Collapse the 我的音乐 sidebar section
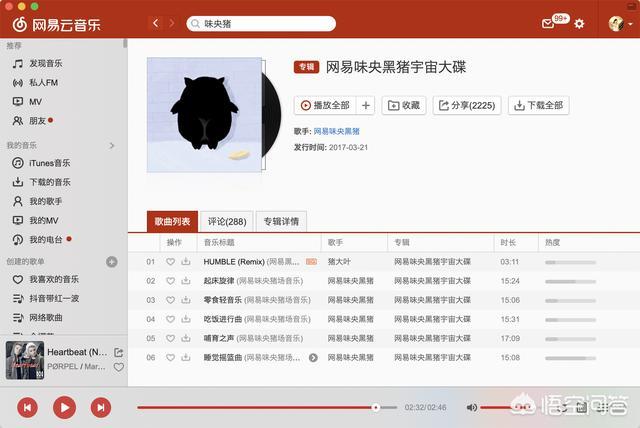This screenshot has width=640, height=428. (111, 145)
